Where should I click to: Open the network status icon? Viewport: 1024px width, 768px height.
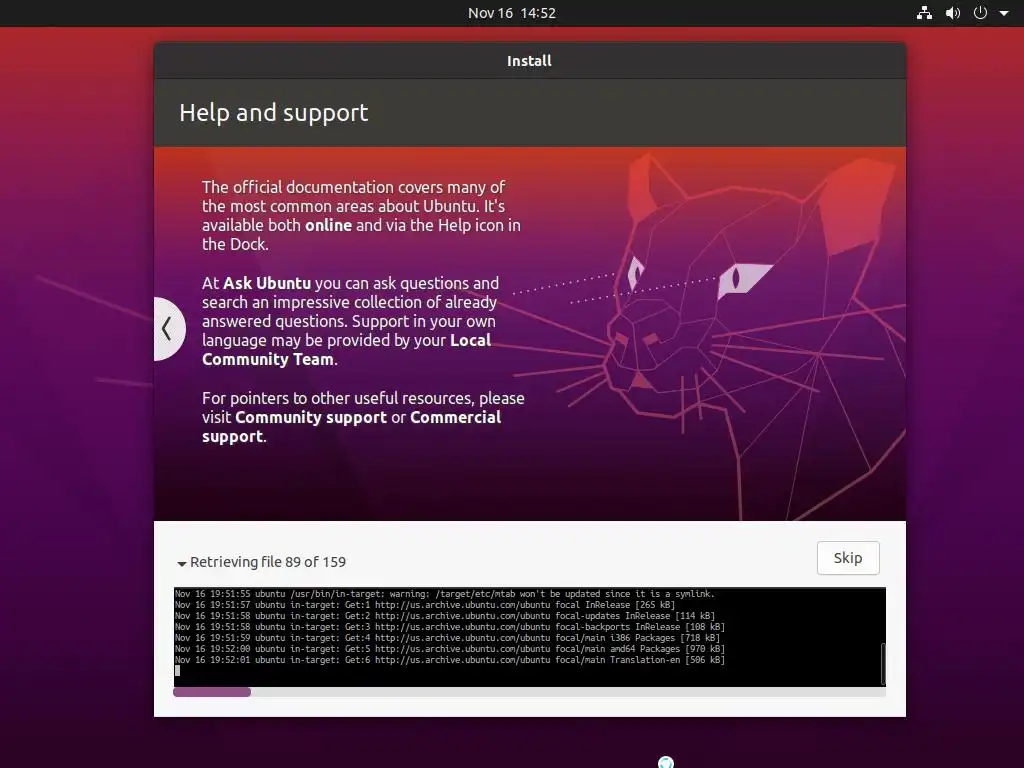pos(924,12)
